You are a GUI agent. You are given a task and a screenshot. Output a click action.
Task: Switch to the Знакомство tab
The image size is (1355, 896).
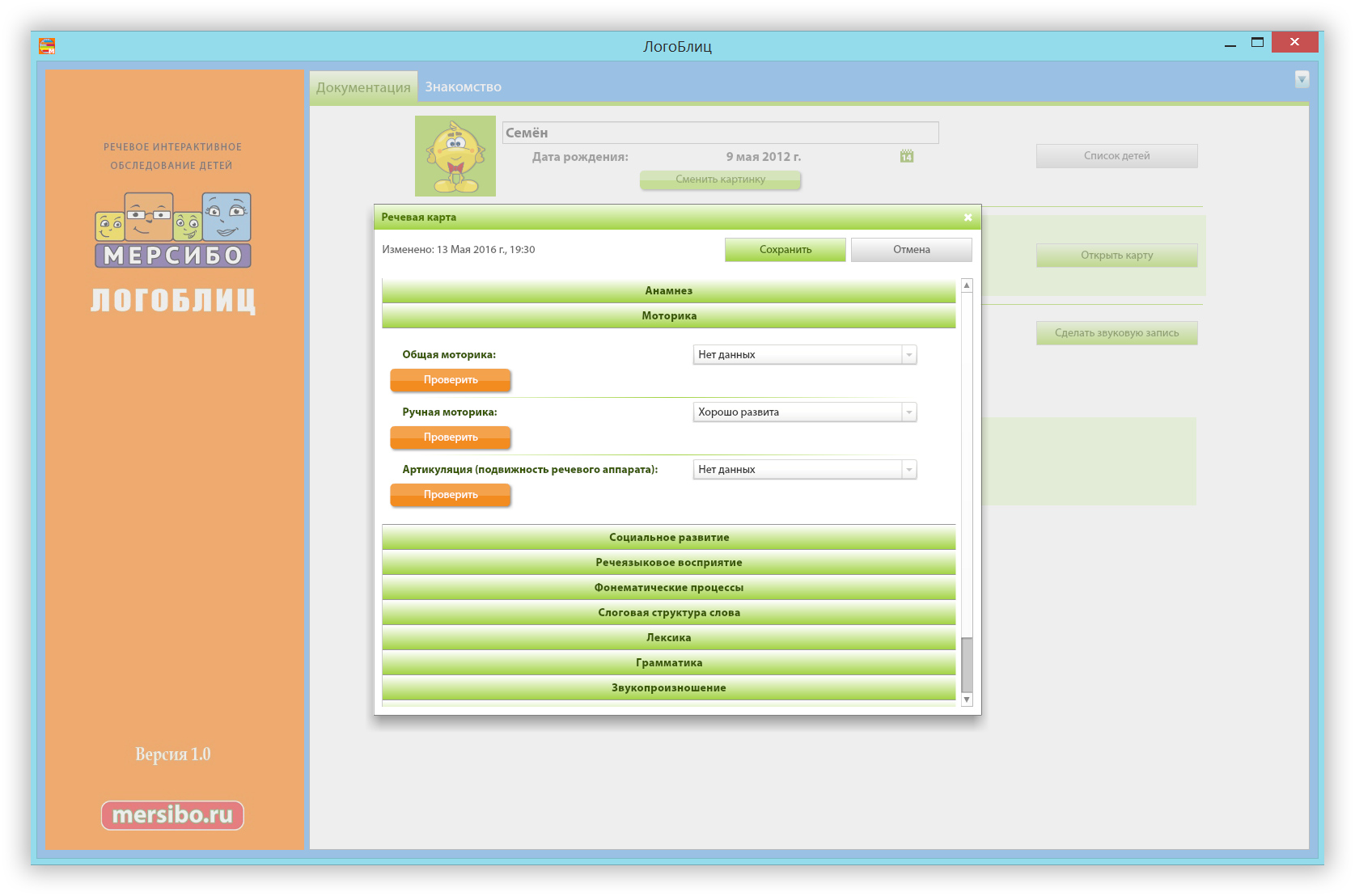[464, 87]
